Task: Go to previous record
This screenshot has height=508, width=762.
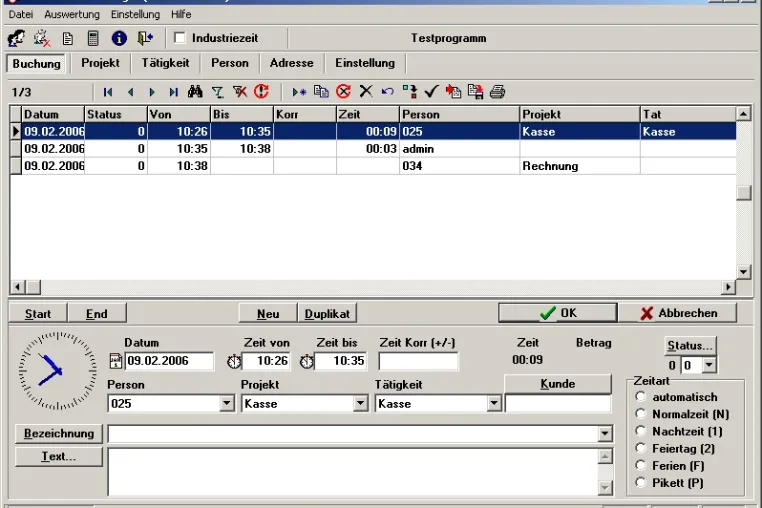Action: point(130,92)
